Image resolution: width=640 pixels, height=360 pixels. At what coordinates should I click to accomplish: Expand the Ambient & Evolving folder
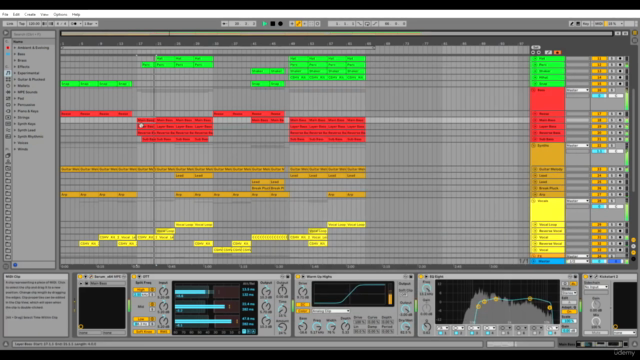(15, 48)
